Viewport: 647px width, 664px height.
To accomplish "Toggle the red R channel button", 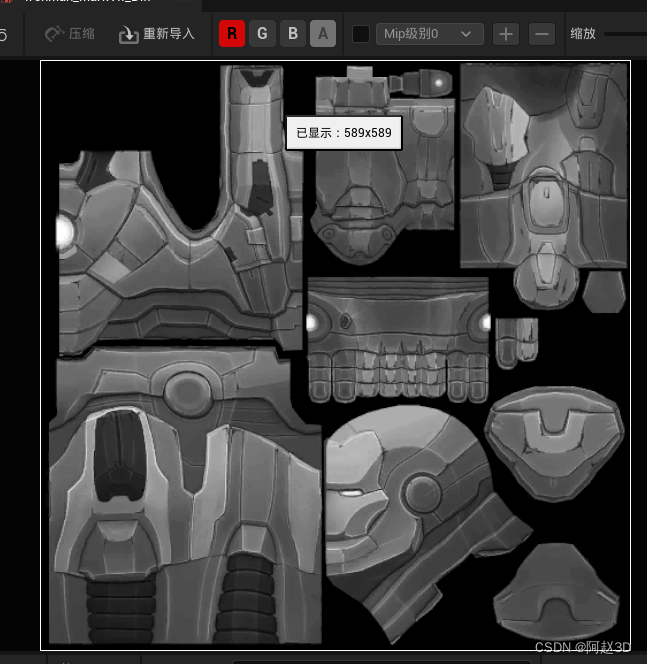I will pos(232,33).
